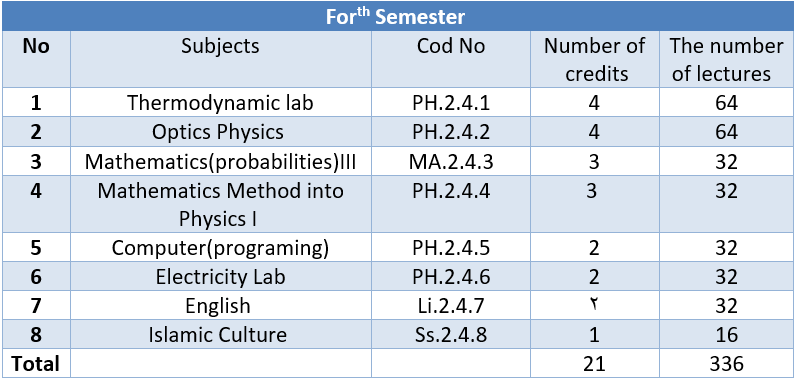The height and width of the screenshot is (380, 798).
Task: Select the 'Computer(programing)' cell
Action: [x=220, y=248]
